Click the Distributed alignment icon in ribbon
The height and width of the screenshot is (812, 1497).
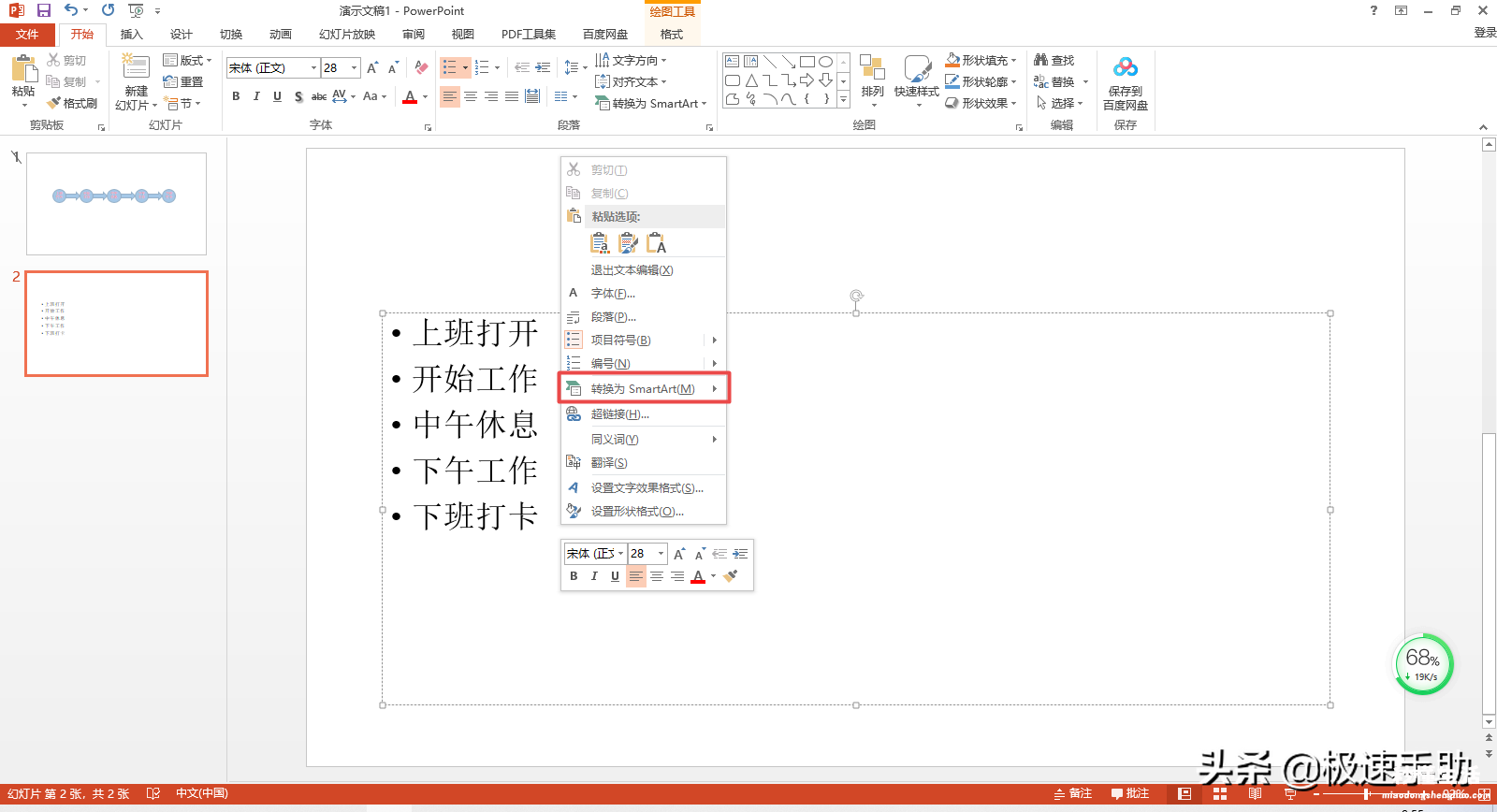[532, 96]
